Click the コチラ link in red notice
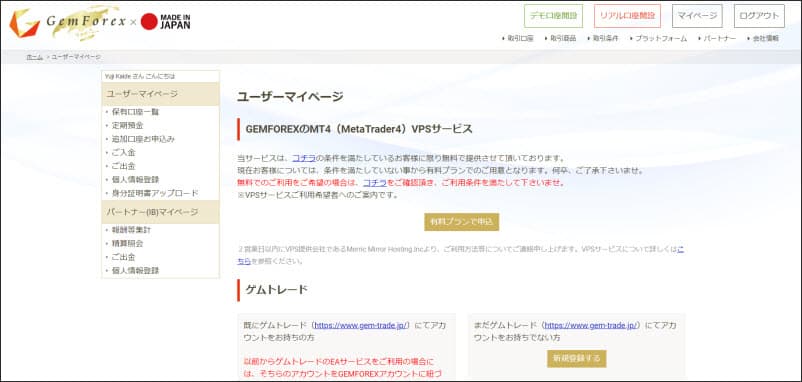The image size is (802, 382). click(x=375, y=183)
